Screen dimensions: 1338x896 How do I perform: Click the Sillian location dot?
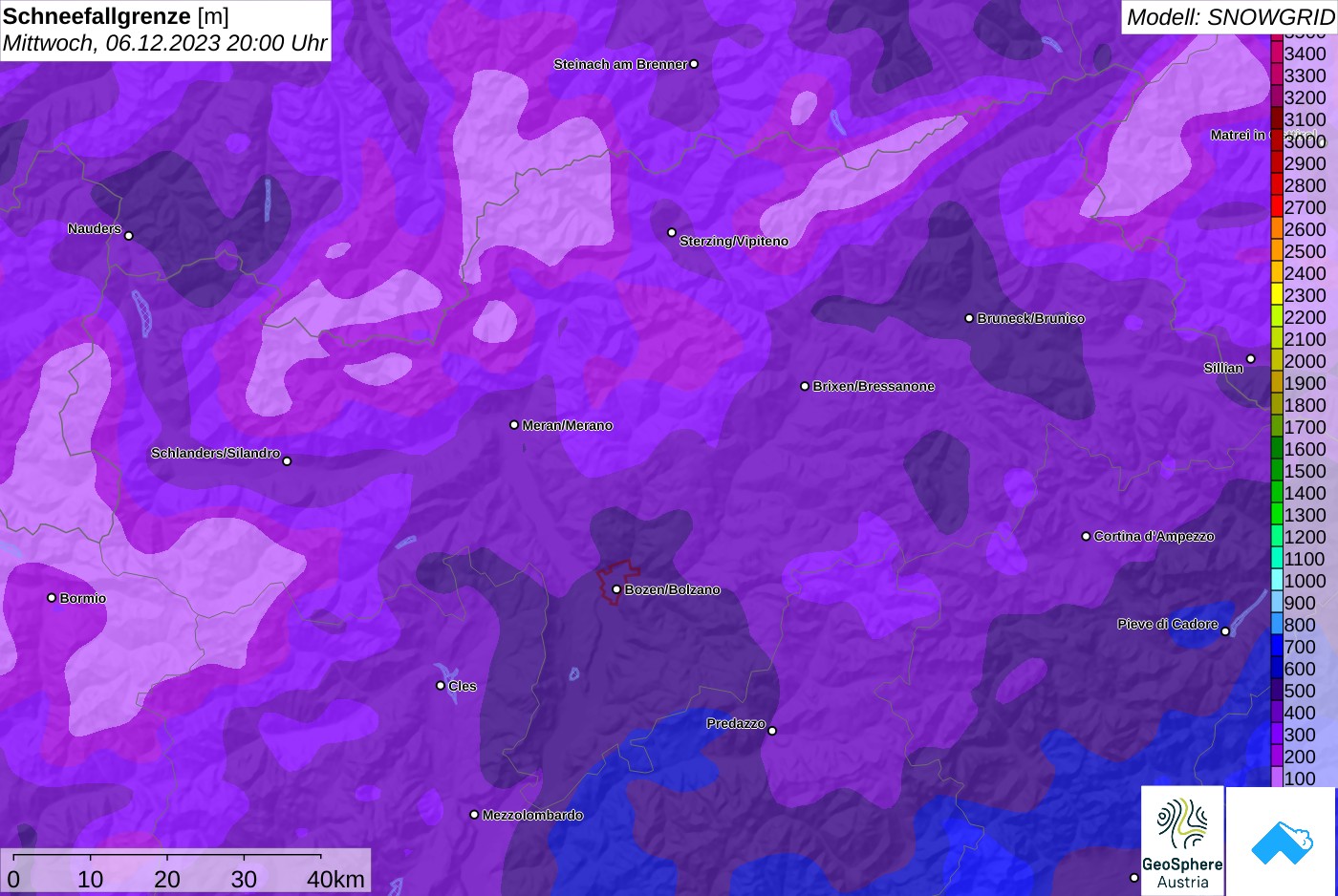click(1251, 359)
